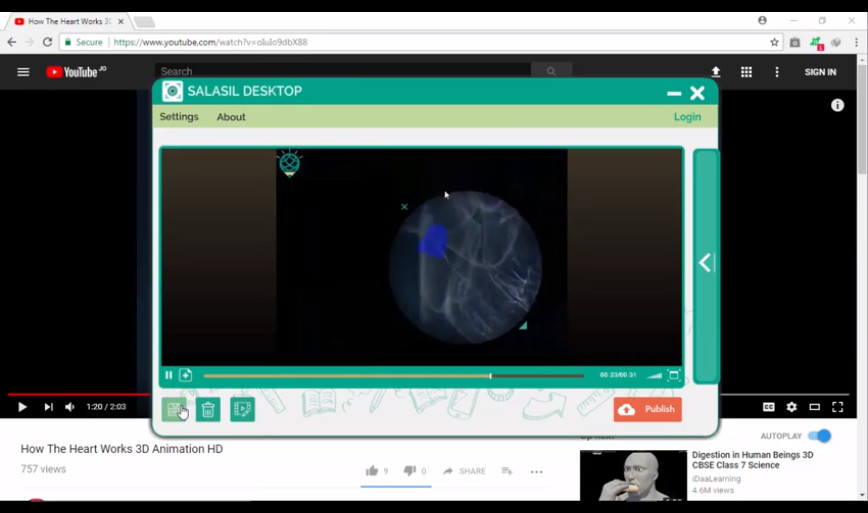Click the YouTube search field
This screenshot has height=513, width=868.
(x=343, y=71)
